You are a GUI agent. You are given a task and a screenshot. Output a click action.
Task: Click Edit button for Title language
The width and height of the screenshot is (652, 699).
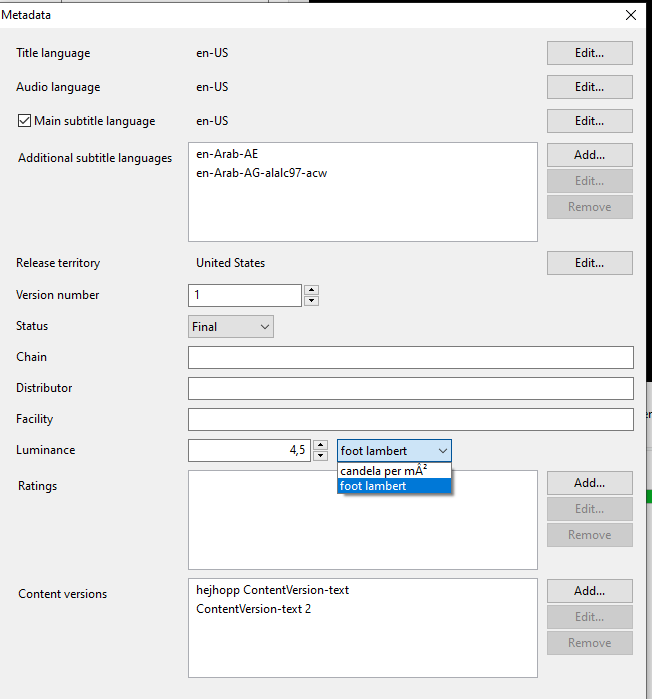pos(589,53)
